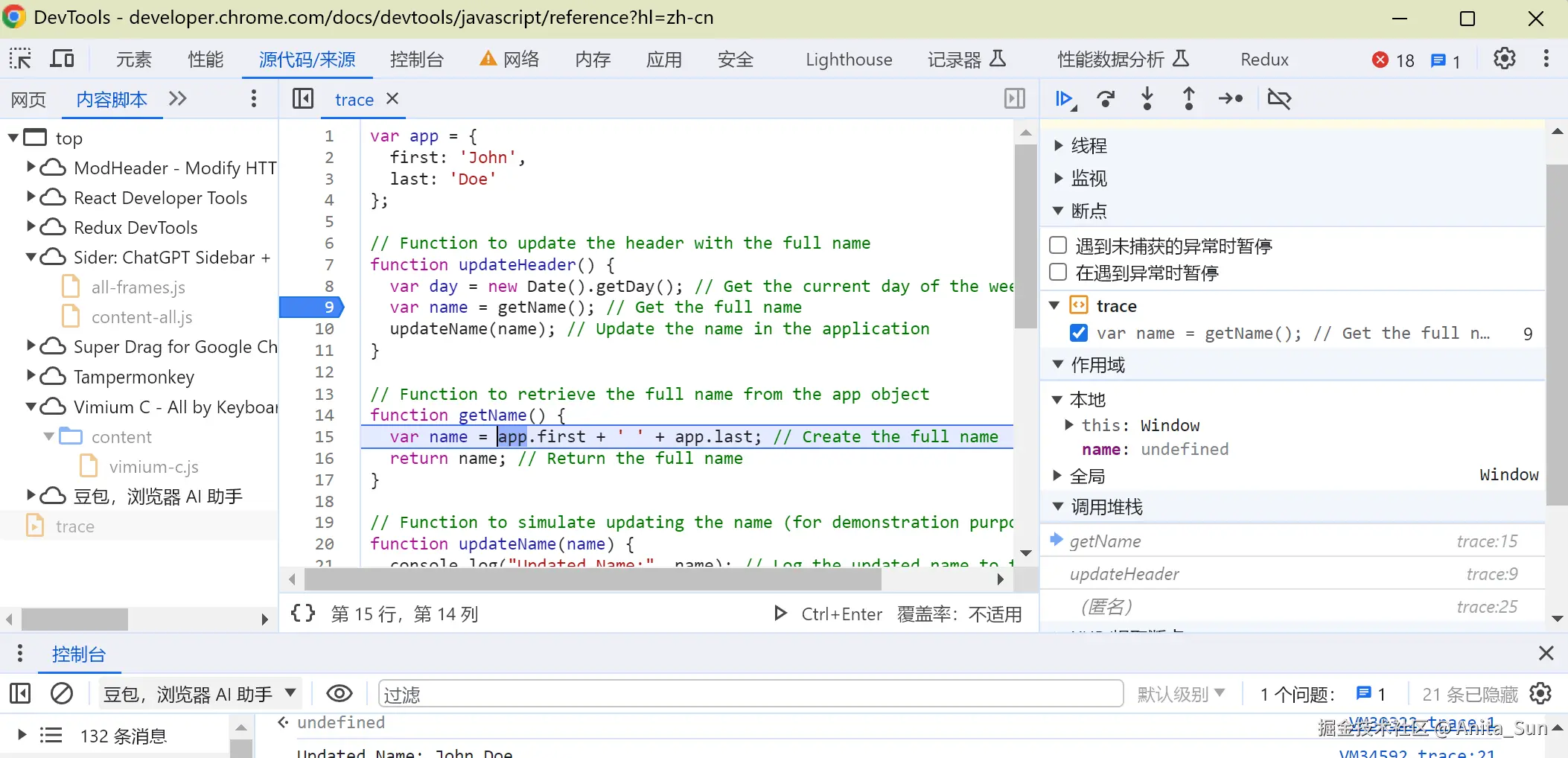
Task: Toggle the navigator sidebar panel
Action: click(303, 99)
